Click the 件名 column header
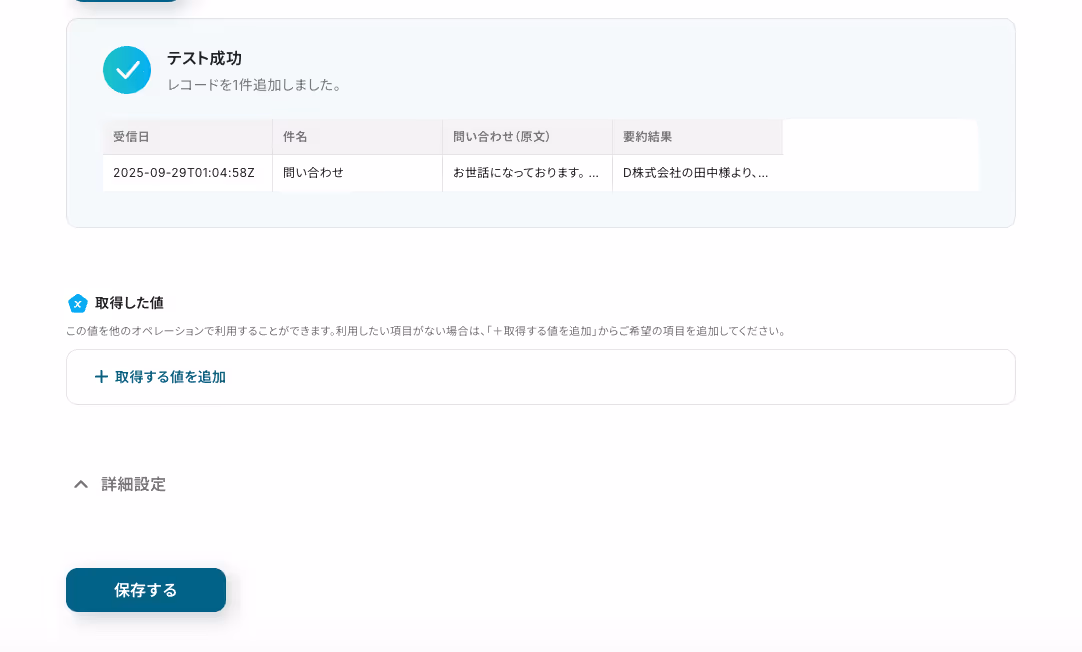Viewport: 1082px width, 652px height. coord(357,137)
